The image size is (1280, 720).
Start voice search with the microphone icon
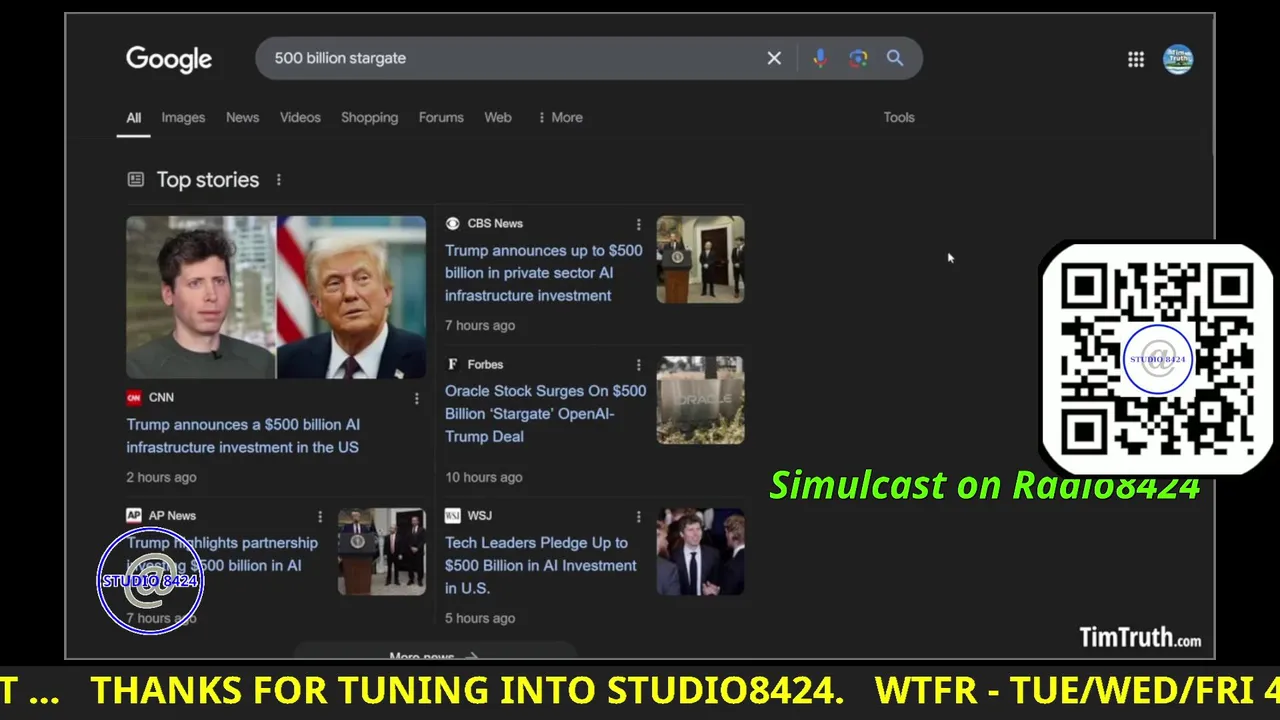(820, 58)
